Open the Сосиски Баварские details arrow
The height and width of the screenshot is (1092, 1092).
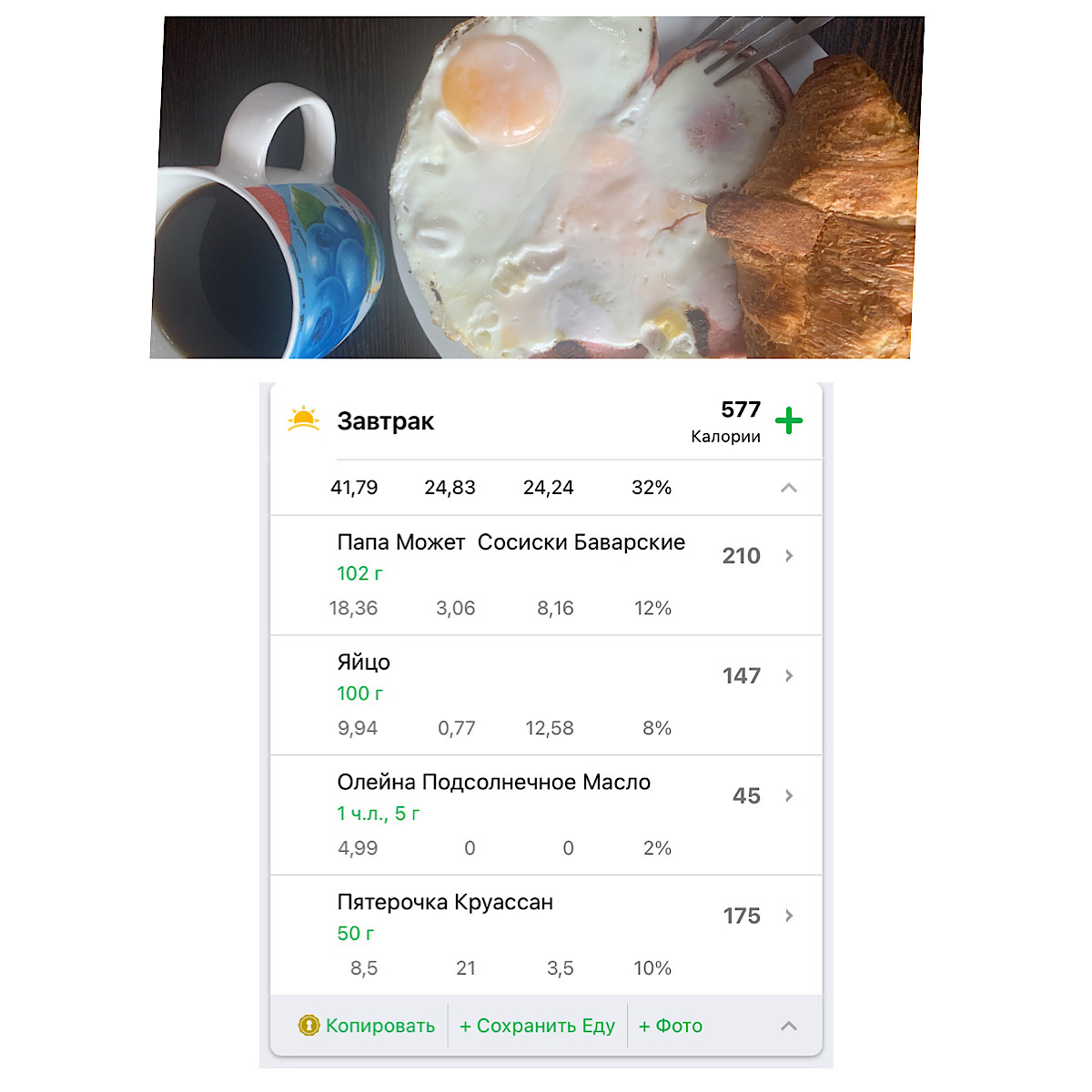pos(789,555)
